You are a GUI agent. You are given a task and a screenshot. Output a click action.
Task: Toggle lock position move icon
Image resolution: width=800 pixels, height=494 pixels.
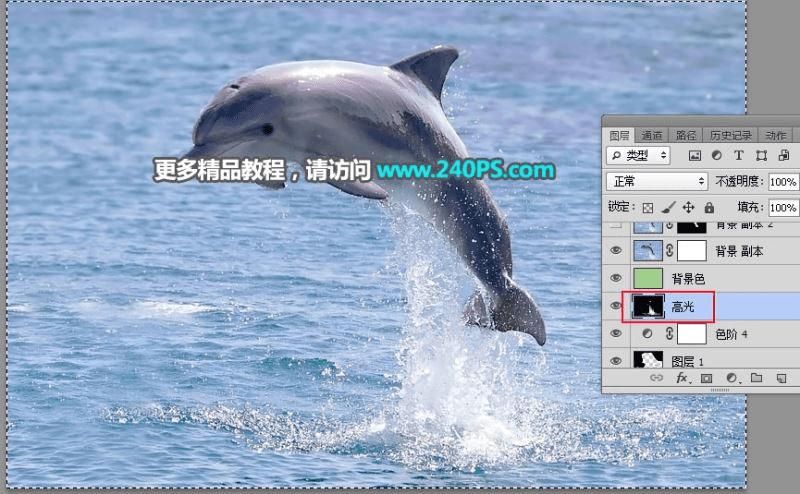coord(688,207)
